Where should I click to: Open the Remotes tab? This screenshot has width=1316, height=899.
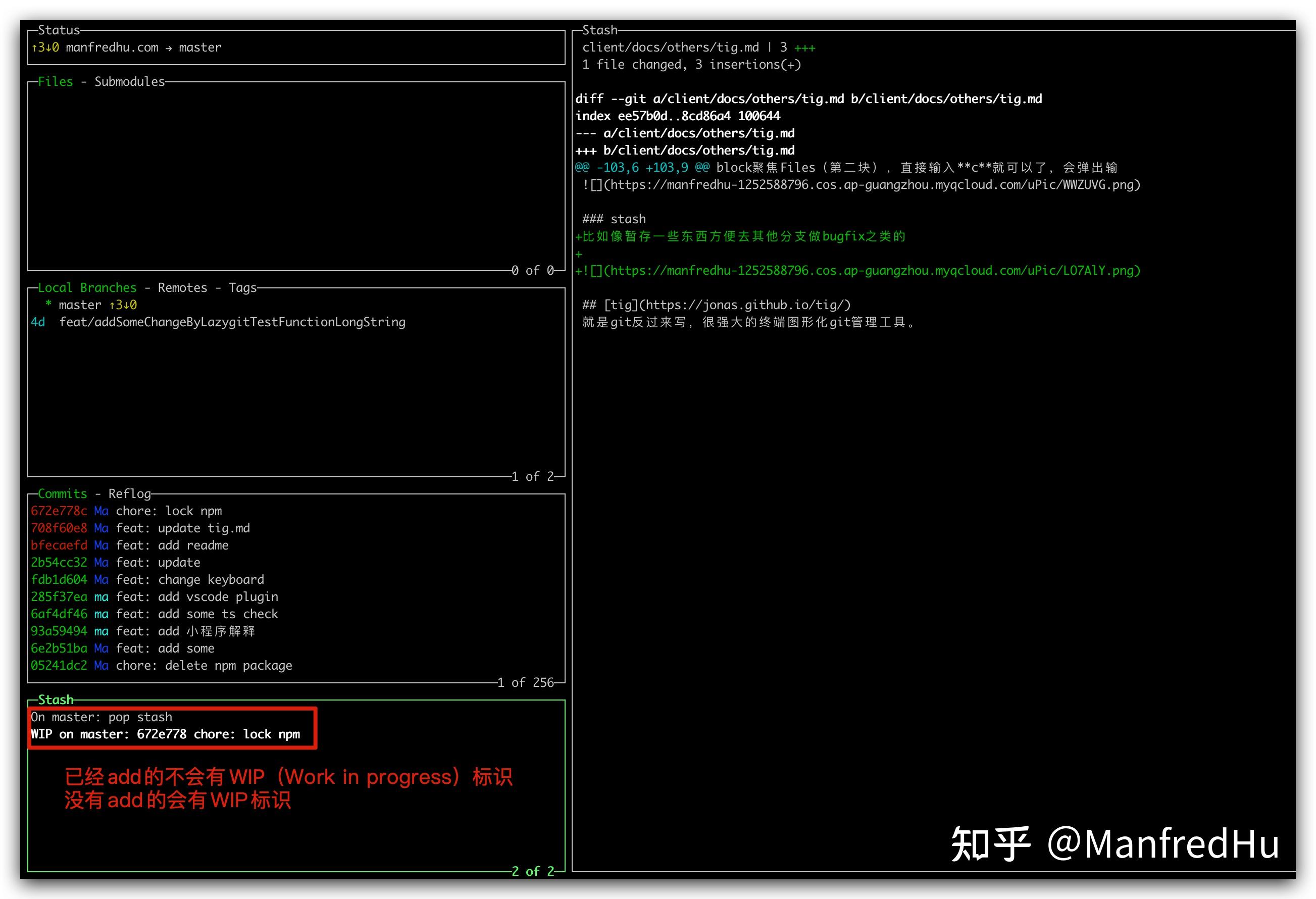182,288
